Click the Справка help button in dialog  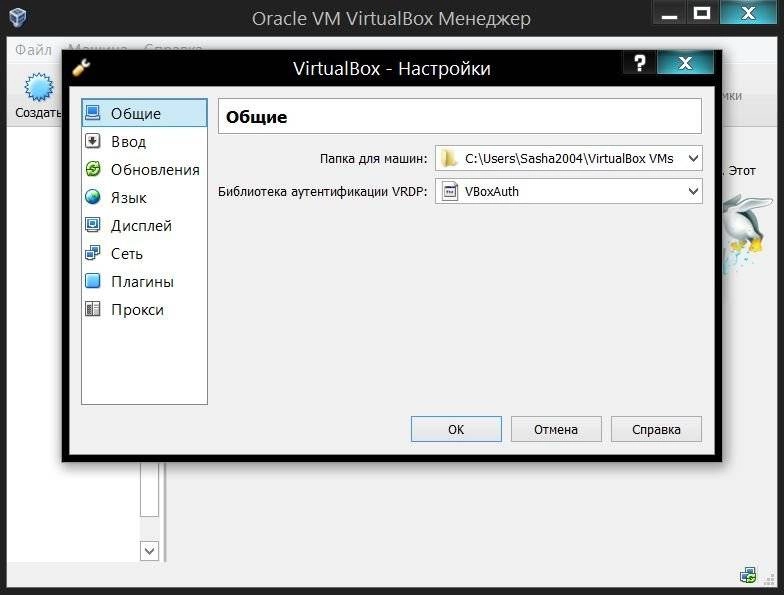click(656, 429)
